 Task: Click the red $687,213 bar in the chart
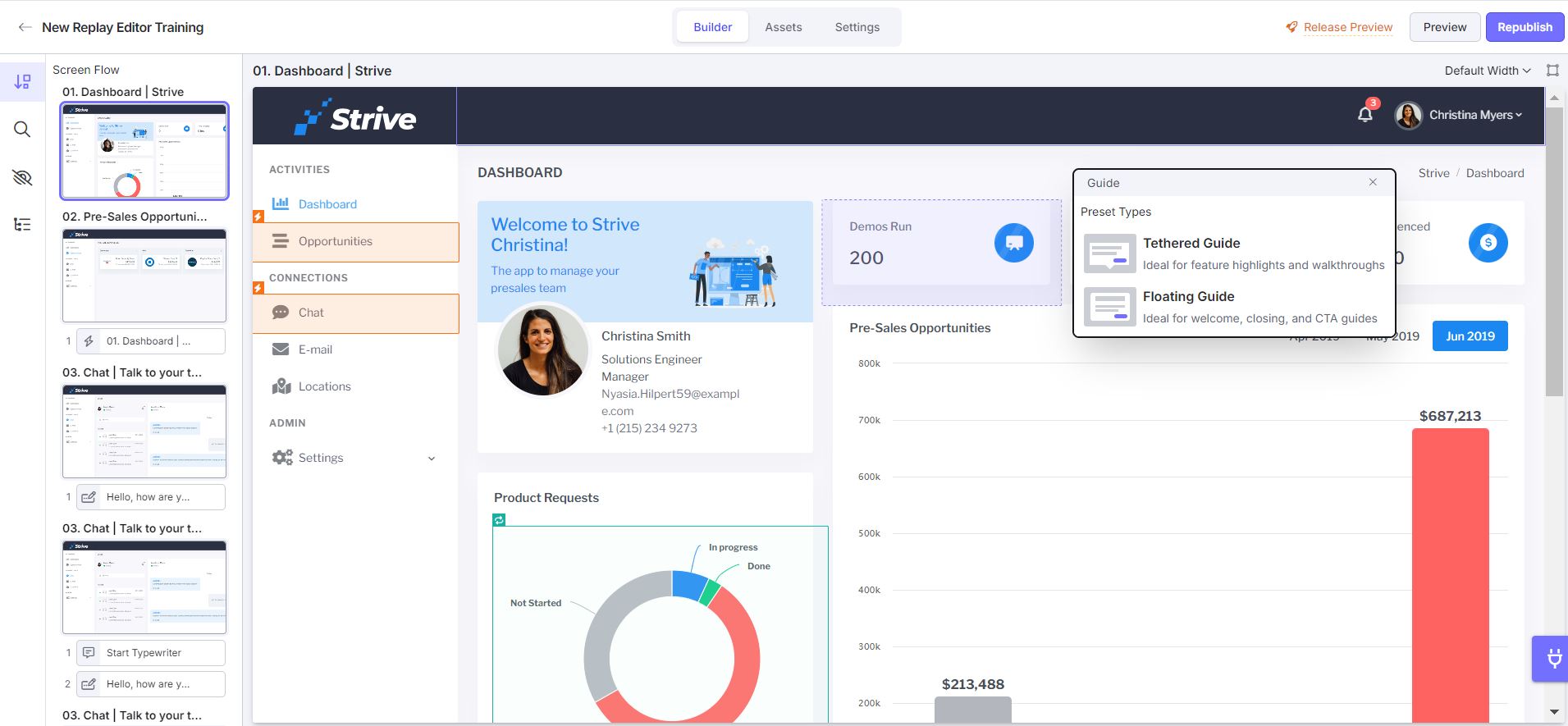(1450, 575)
